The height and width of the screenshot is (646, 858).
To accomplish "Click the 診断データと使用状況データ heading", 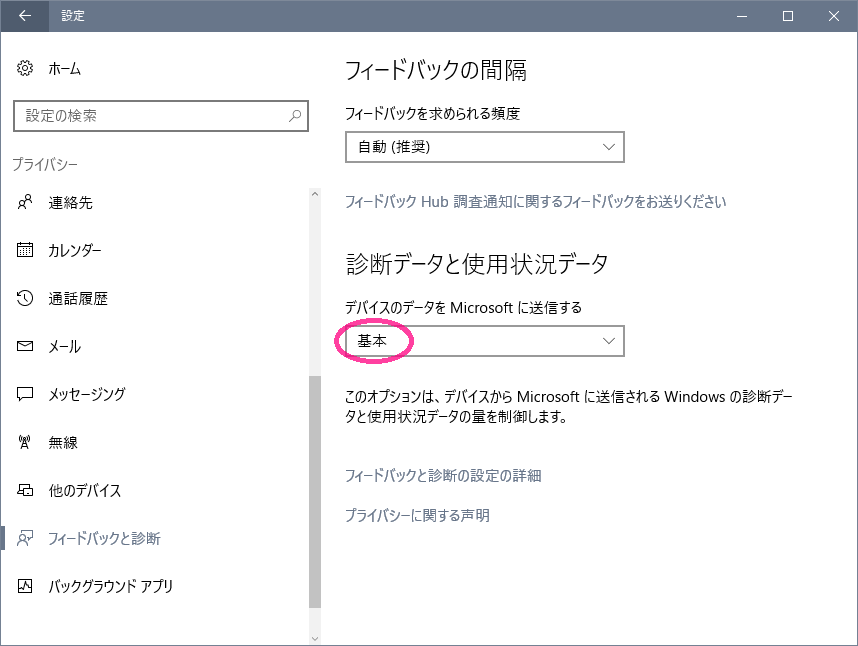I will (x=477, y=264).
